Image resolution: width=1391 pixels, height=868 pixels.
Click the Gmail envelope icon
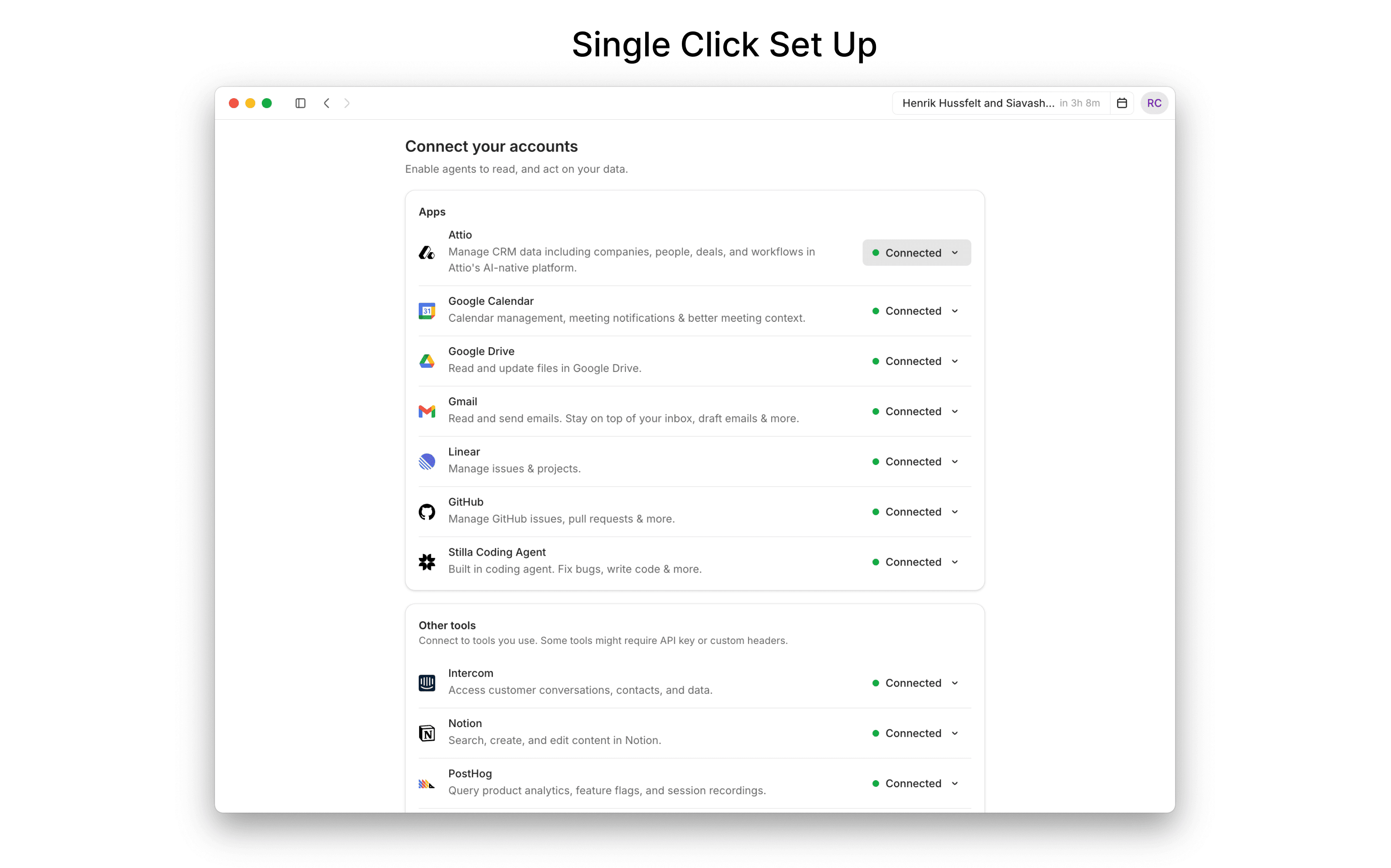[x=427, y=411]
